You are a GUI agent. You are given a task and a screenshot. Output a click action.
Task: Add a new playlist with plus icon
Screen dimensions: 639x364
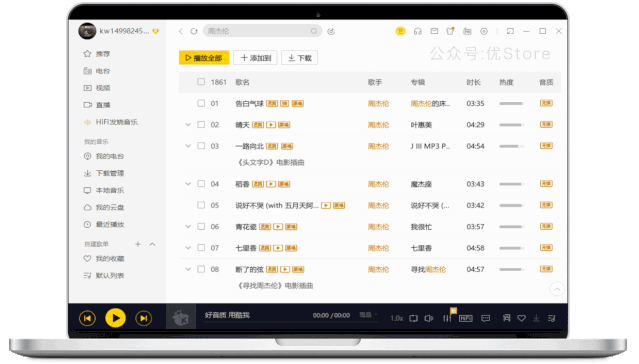(x=138, y=244)
